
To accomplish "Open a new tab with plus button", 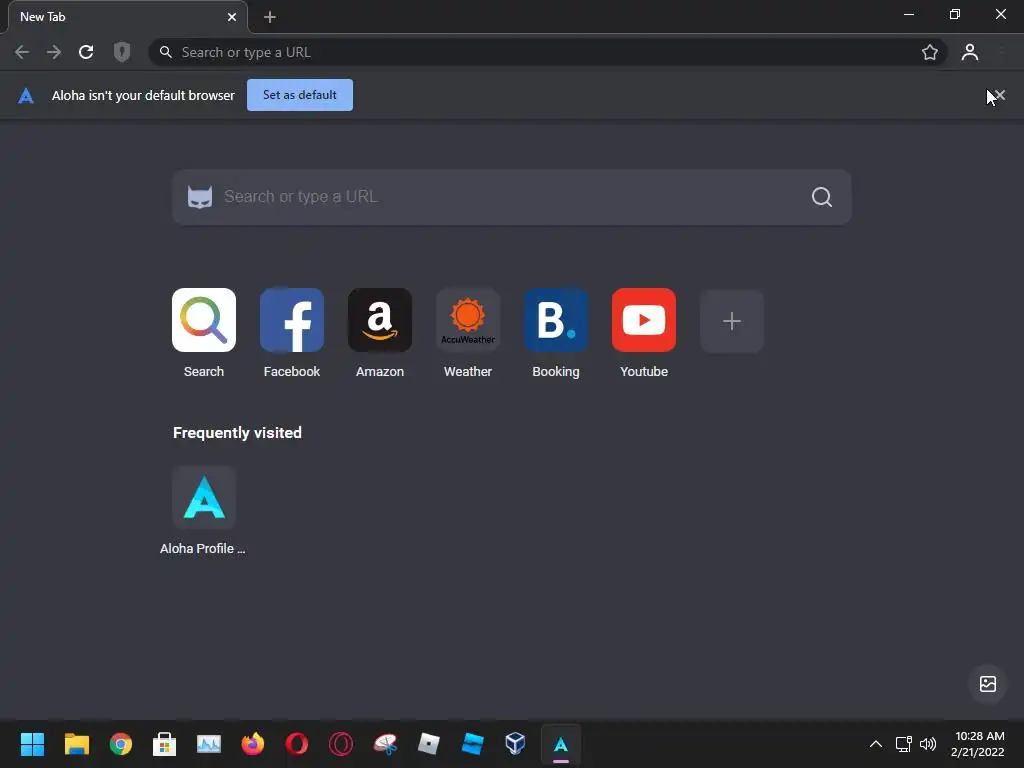I will point(270,17).
